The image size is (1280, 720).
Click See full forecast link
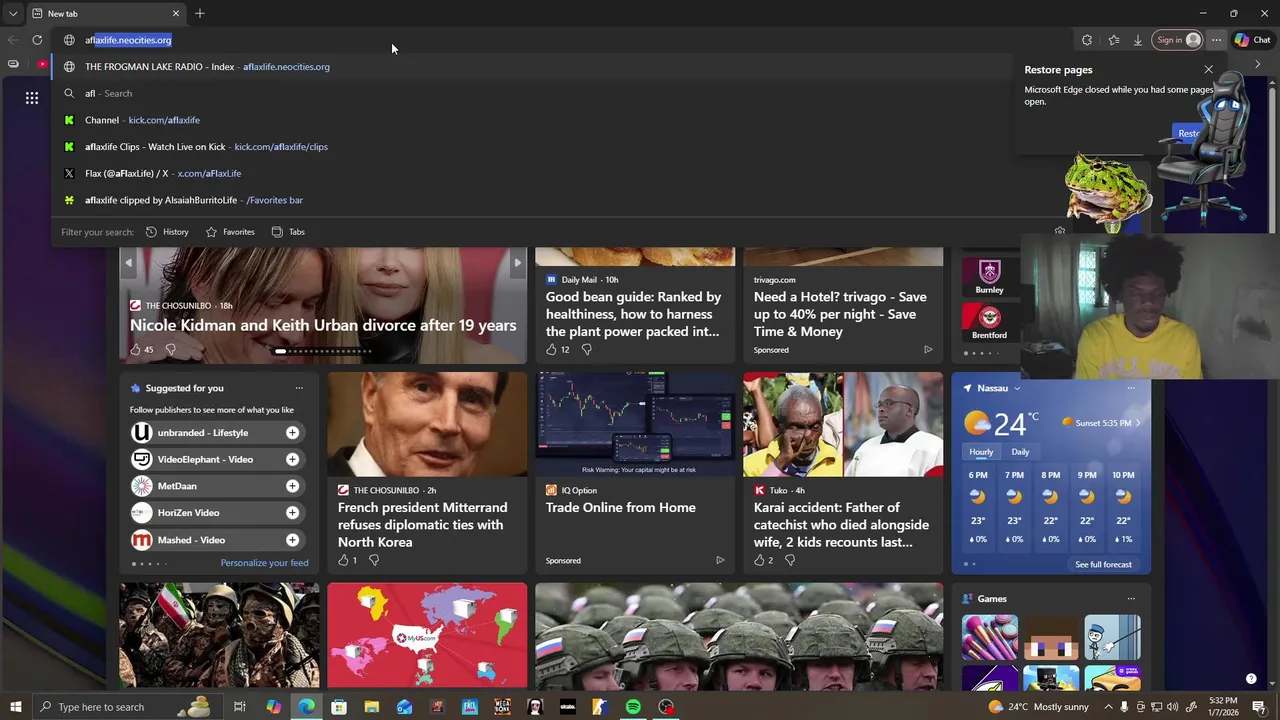tap(1103, 565)
